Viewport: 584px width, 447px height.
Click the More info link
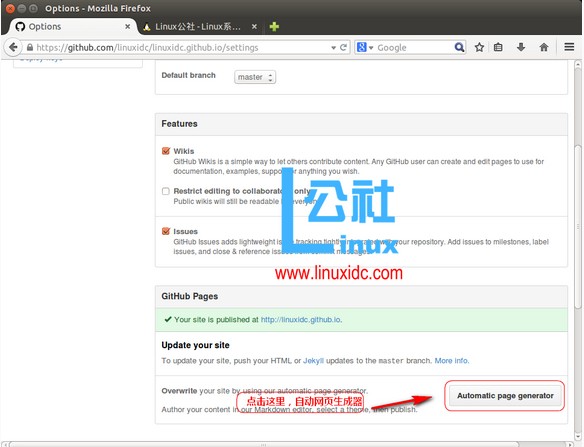coord(452,361)
